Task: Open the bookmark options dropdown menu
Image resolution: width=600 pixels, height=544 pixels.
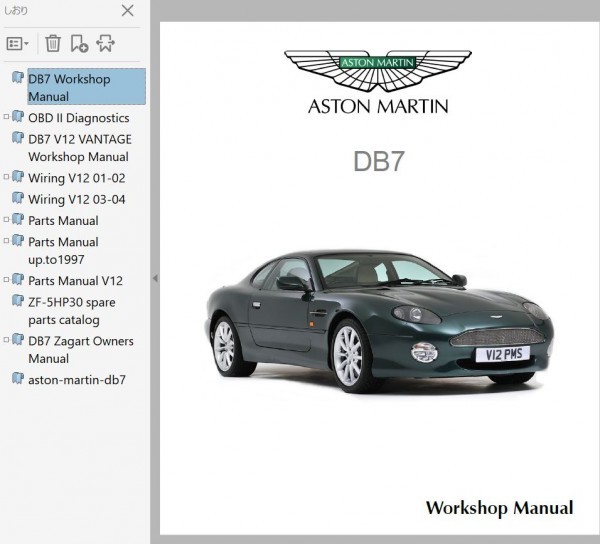Action: point(18,44)
